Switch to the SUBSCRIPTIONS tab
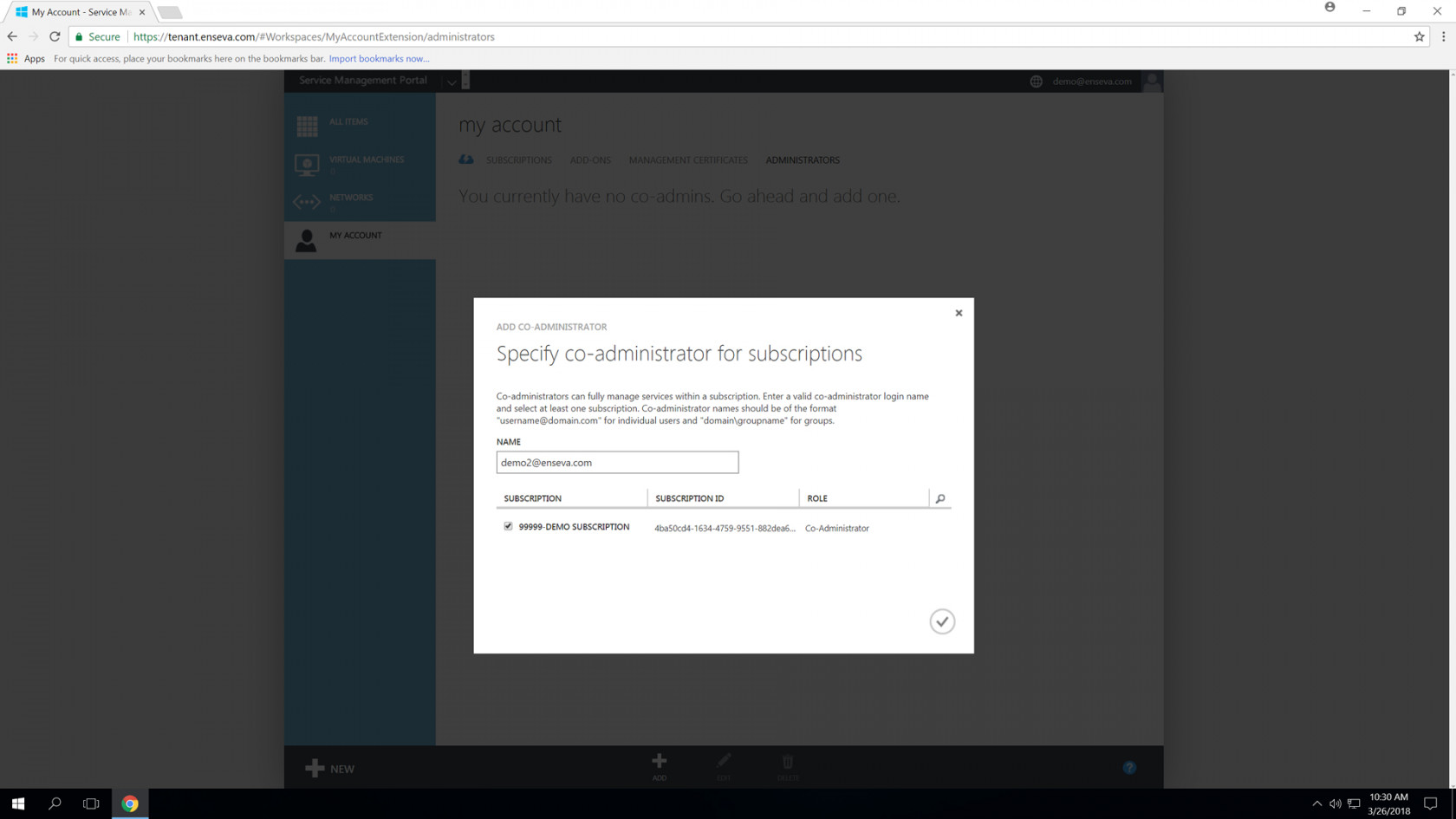Image resolution: width=1456 pixels, height=819 pixels. [x=518, y=160]
